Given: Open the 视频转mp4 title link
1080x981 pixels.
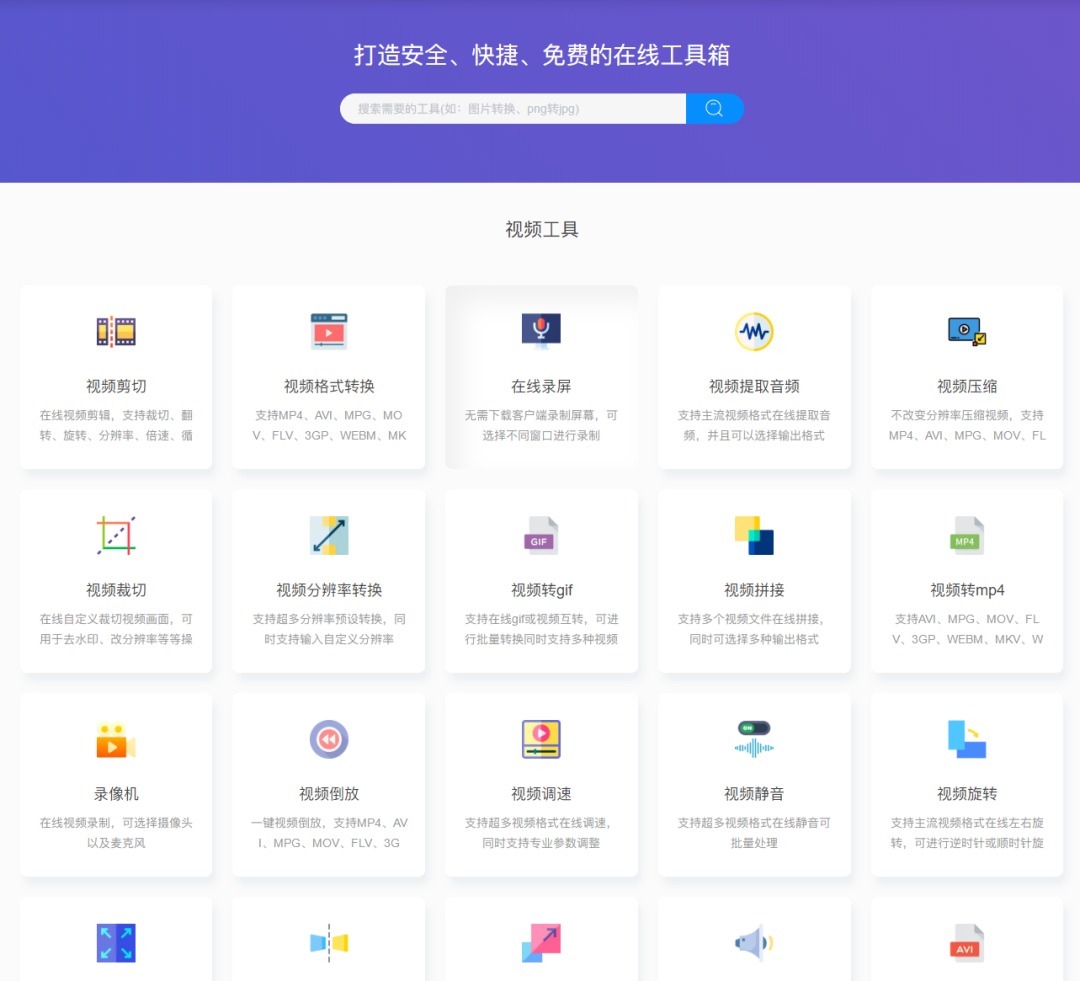Looking at the screenshot, I should pyautogui.click(x=966, y=590).
